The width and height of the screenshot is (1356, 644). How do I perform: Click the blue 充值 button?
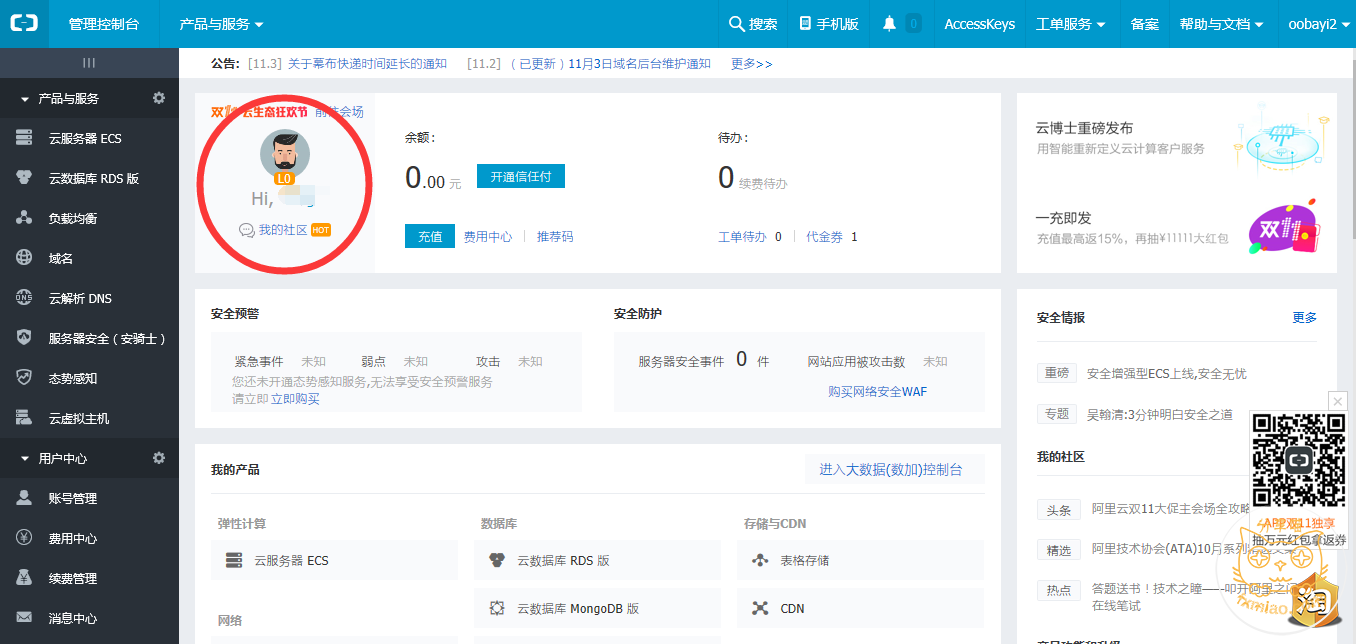[430, 236]
